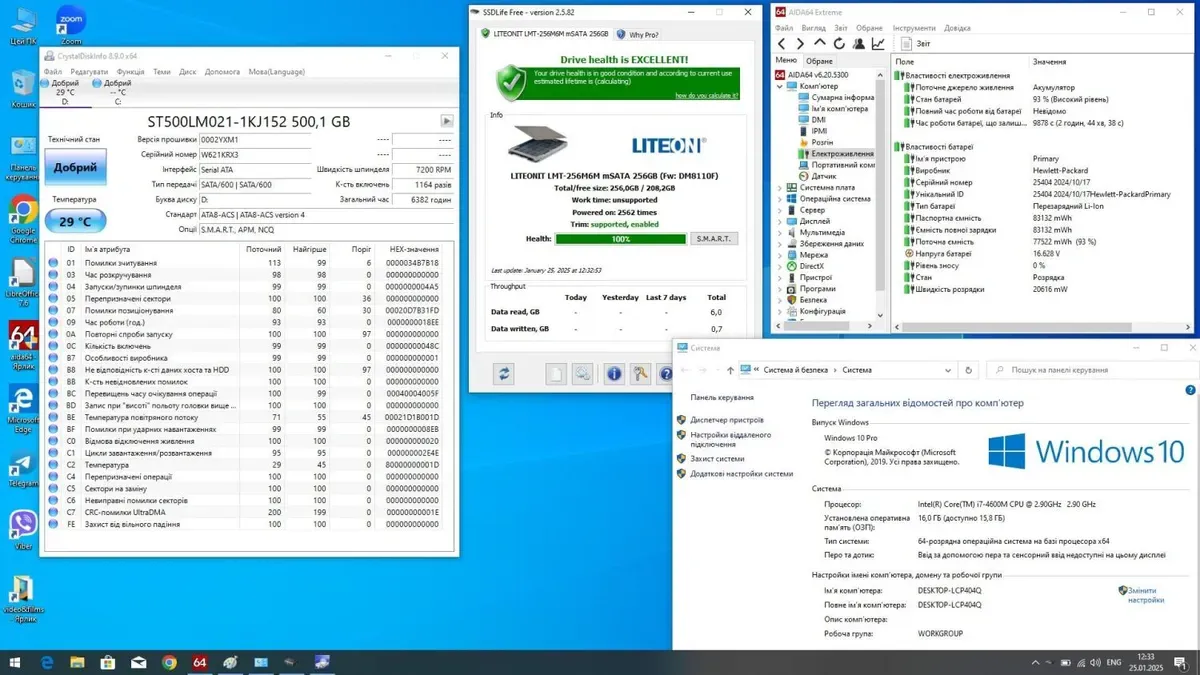Open the AIDA64 graph chart toolbar icon
Viewport: 1200px width, 675px height.
pyautogui.click(x=877, y=44)
